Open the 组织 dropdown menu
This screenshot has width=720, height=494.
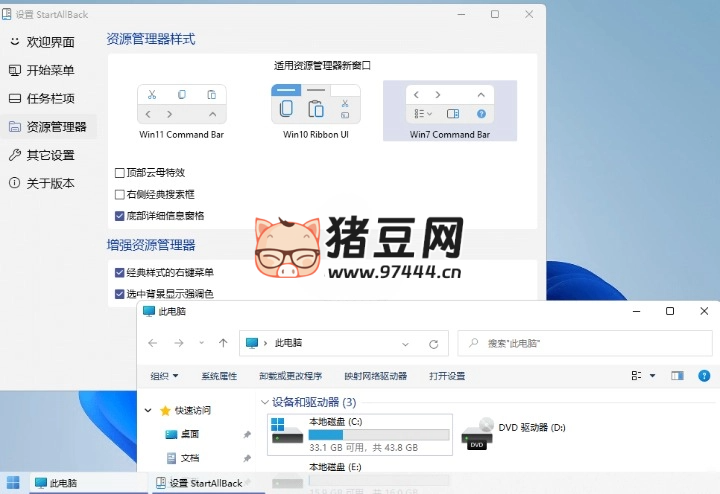(x=164, y=376)
